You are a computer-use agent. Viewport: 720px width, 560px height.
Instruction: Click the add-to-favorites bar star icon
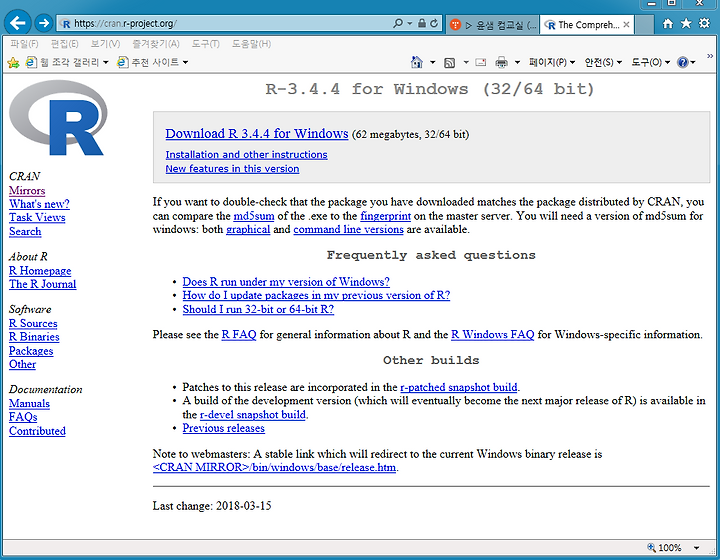[x=13, y=62]
